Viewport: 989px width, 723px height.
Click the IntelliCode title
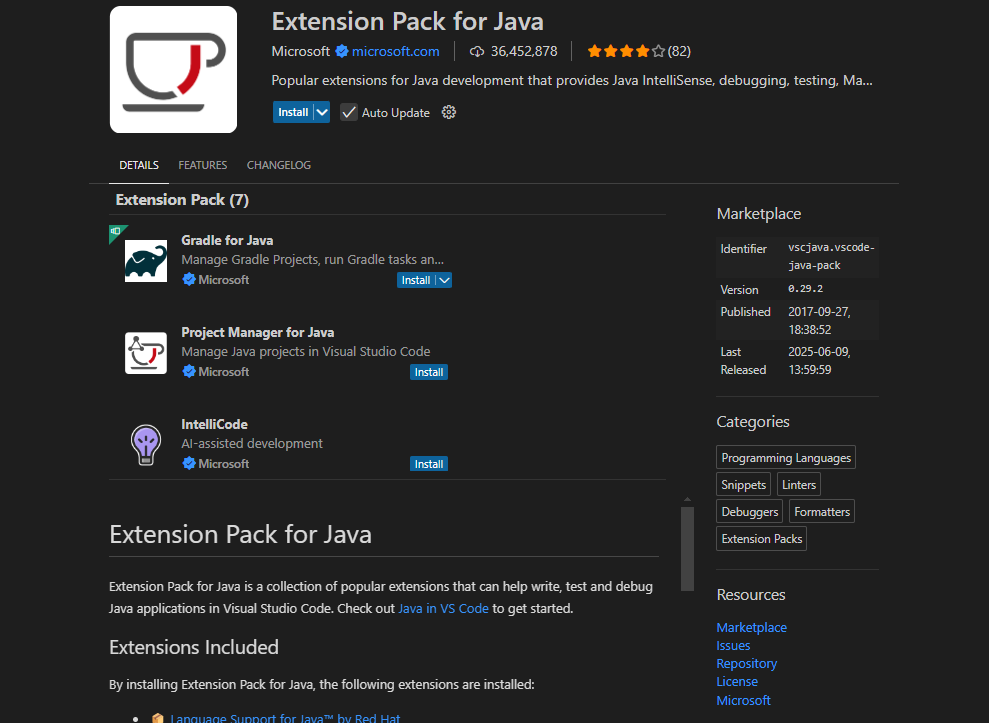point(214,425)
